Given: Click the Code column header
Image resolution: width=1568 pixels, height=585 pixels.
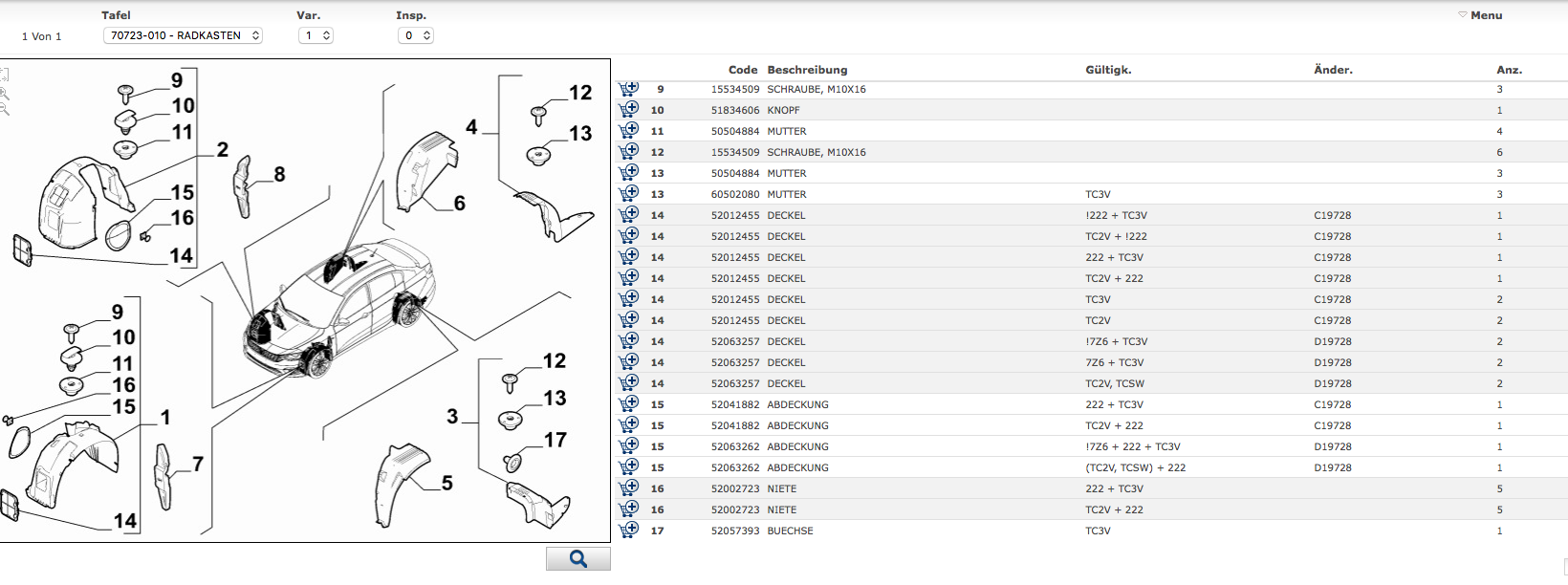Looking at the screenshot, I should pyautogui.click(x=742, y=70).
